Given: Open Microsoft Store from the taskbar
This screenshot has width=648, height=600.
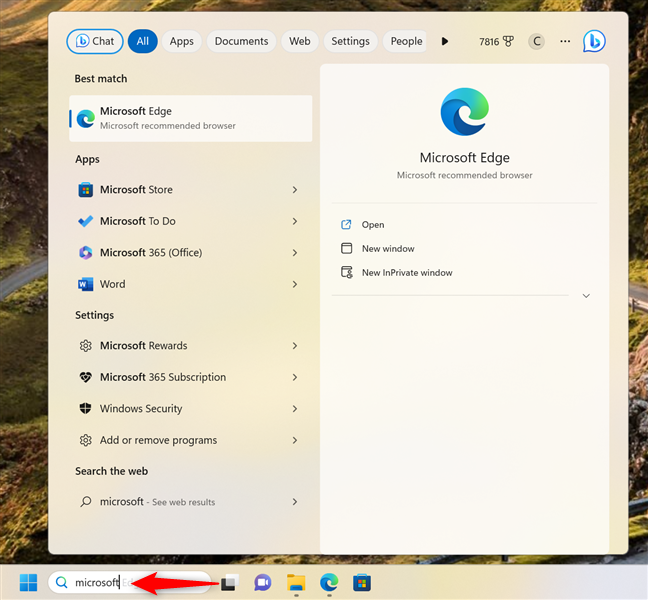Looking at the screenshot, I should (x=362, y=583).
